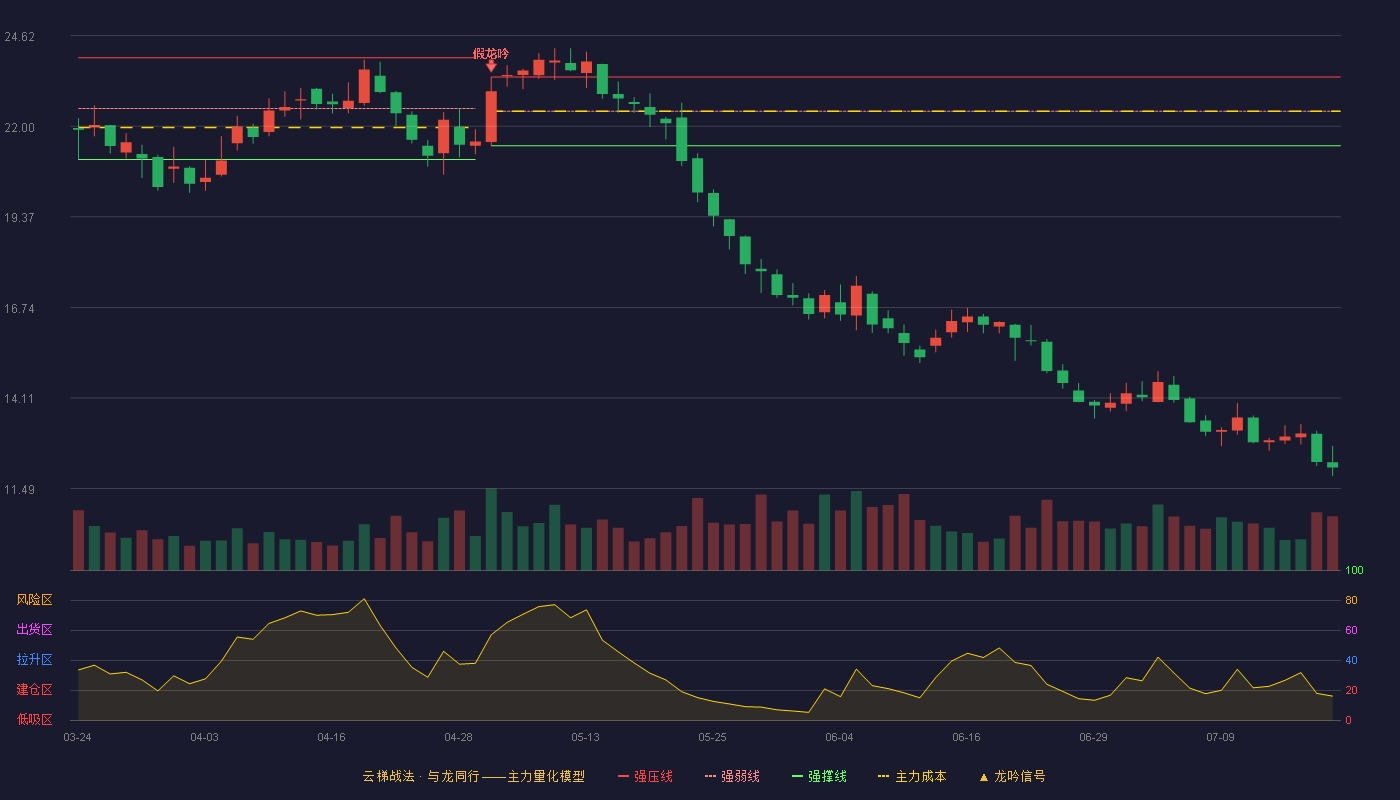Toggle 主力成本 series via legend text
The height and width of the screenshot is (800, 1400).
[920, 776]
